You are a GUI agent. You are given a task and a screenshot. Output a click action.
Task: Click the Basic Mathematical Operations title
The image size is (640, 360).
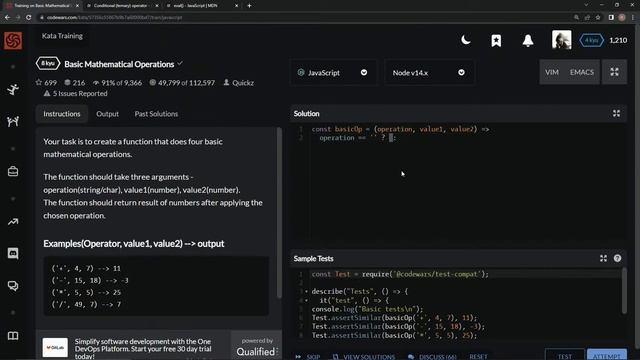[119, 64]
